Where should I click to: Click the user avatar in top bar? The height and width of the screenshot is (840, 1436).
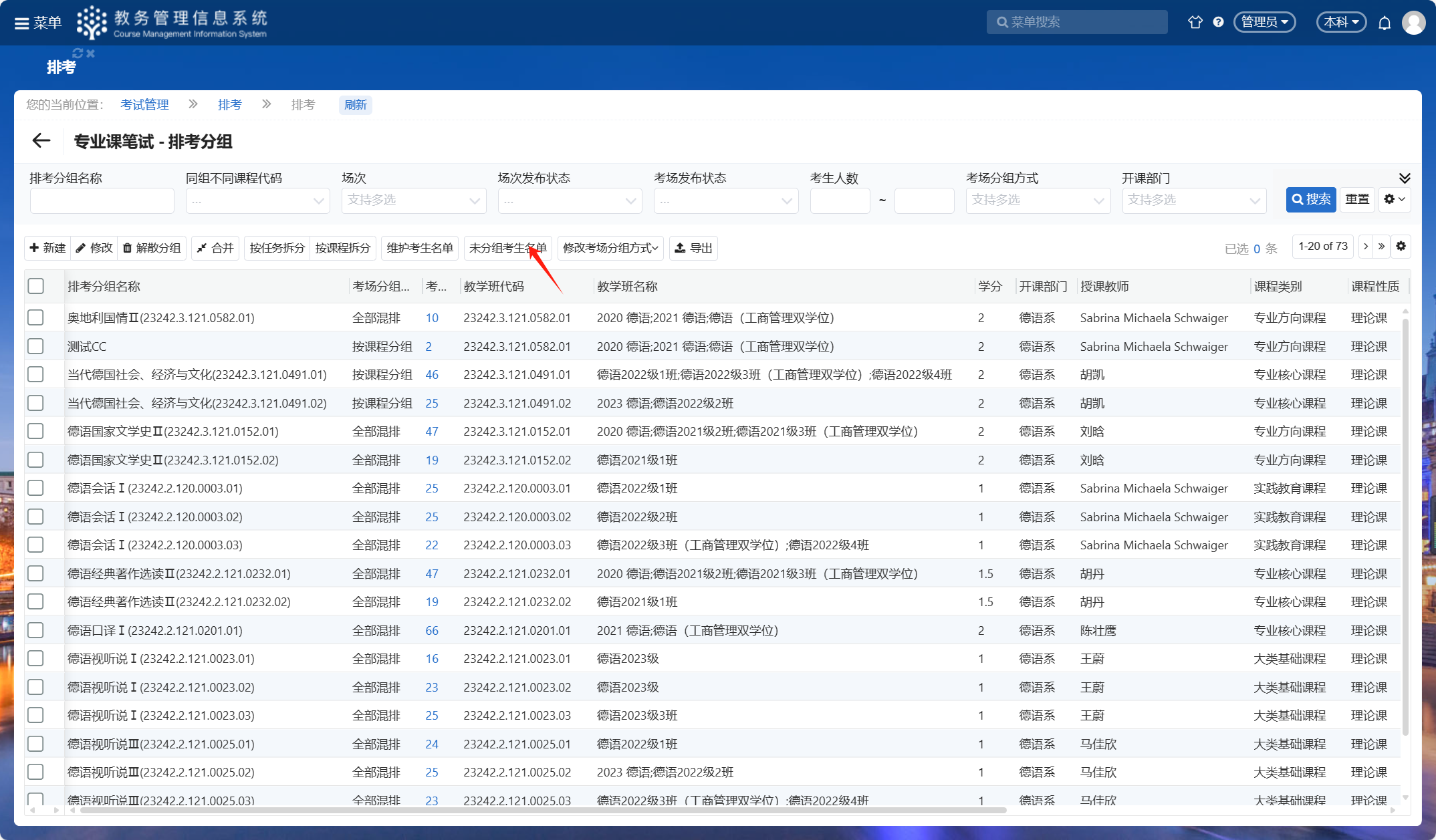(1413, 23)
